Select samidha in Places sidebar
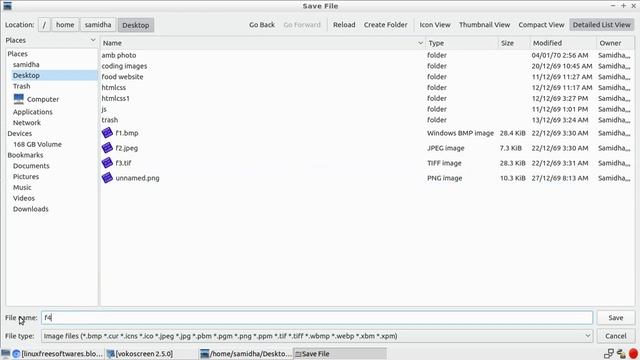The image size is (640, 360). coord(26,64)
